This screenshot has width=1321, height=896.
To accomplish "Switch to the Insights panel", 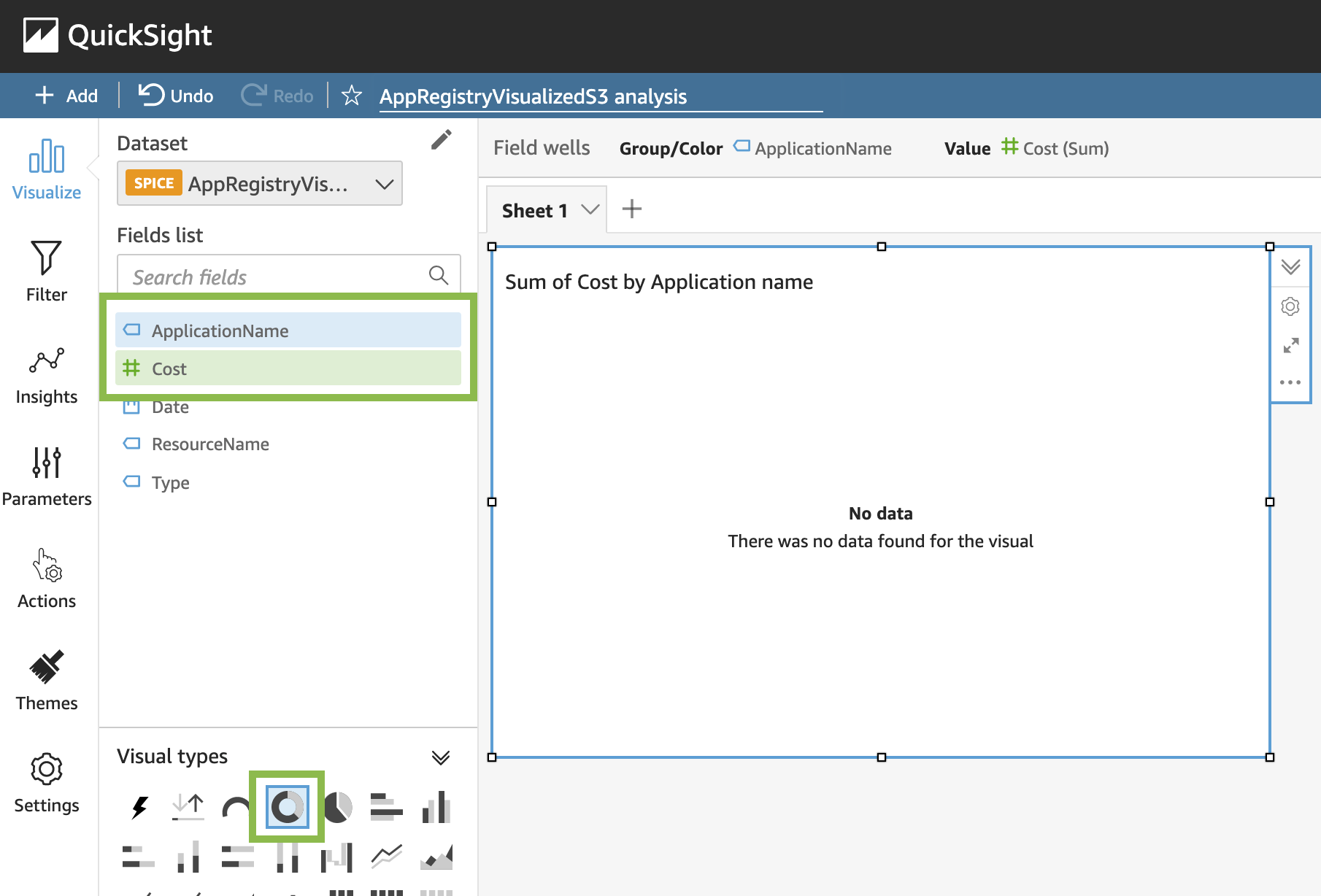I will [46, 376].
